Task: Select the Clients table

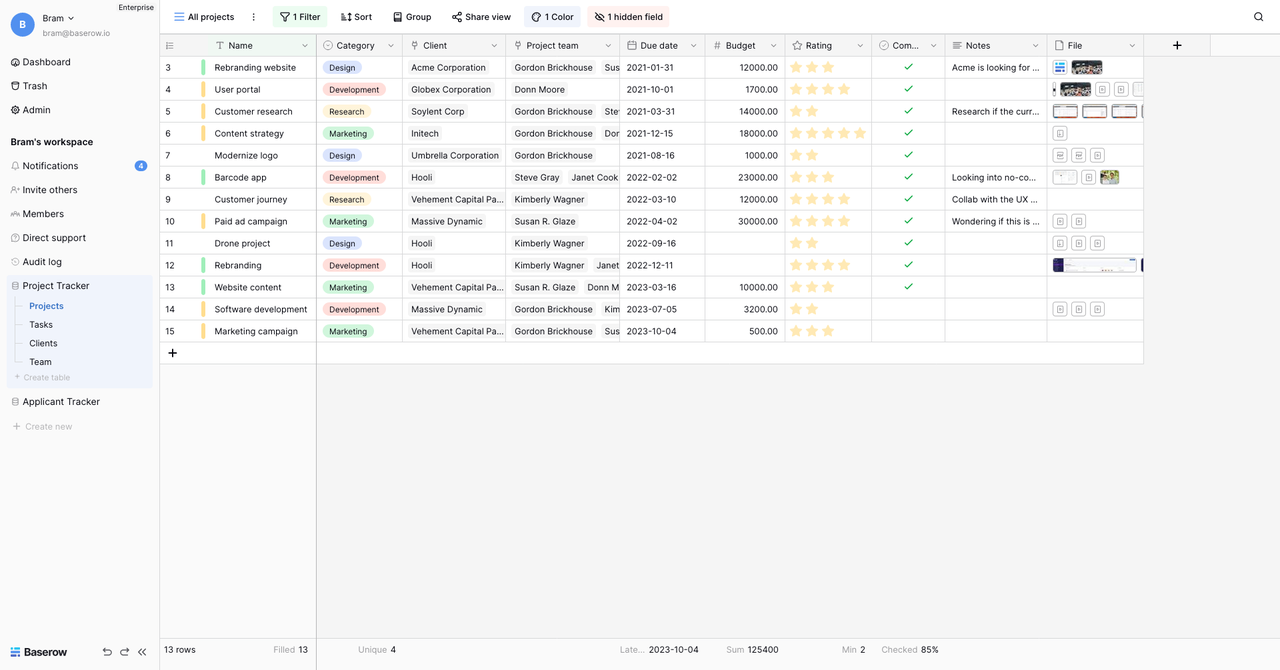Action: pos(43,343)
